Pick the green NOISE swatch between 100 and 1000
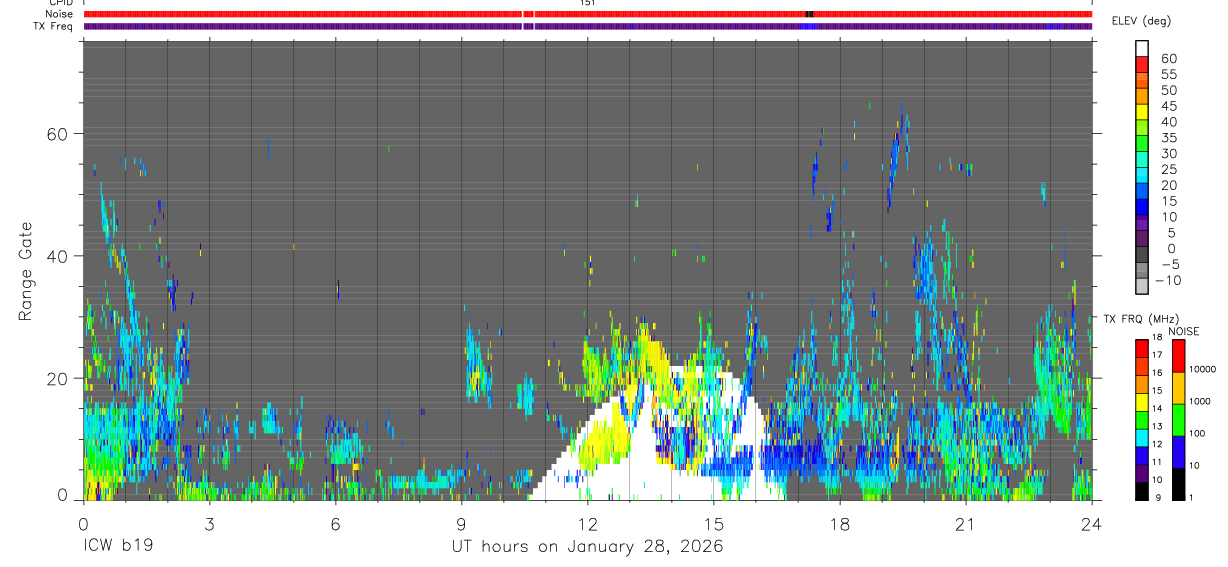This screenshot has height=567, width=1228. click(1178, 419)
